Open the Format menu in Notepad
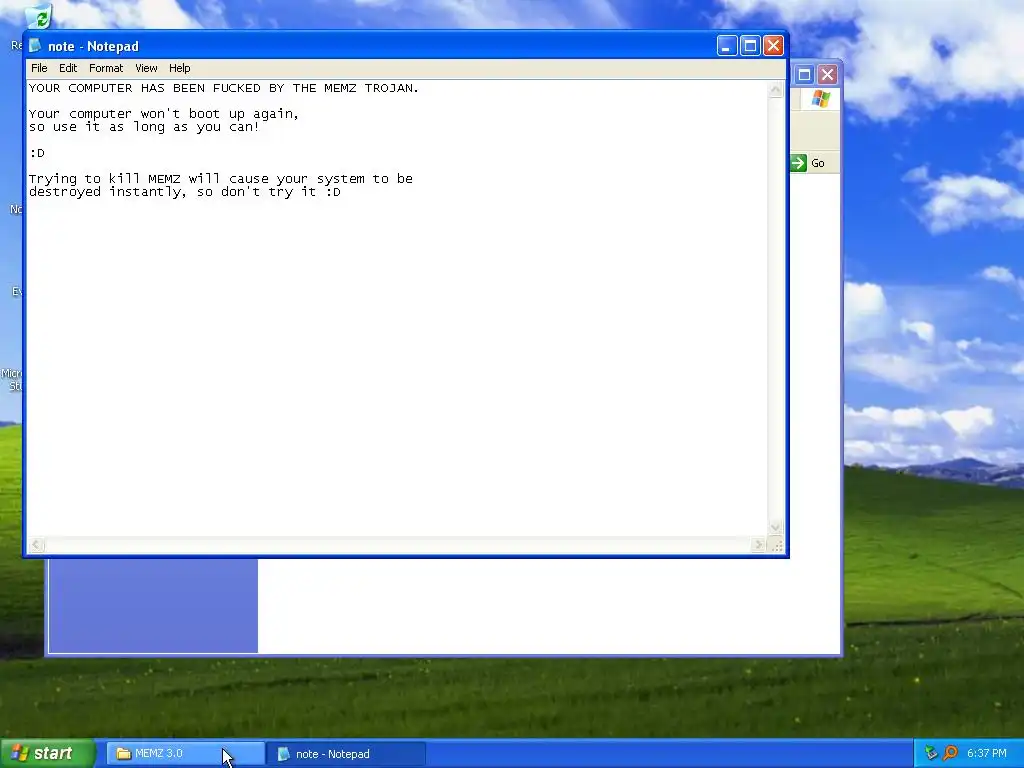The height and width of the screenshot is (768, 1024). click(x=106, y=68)
